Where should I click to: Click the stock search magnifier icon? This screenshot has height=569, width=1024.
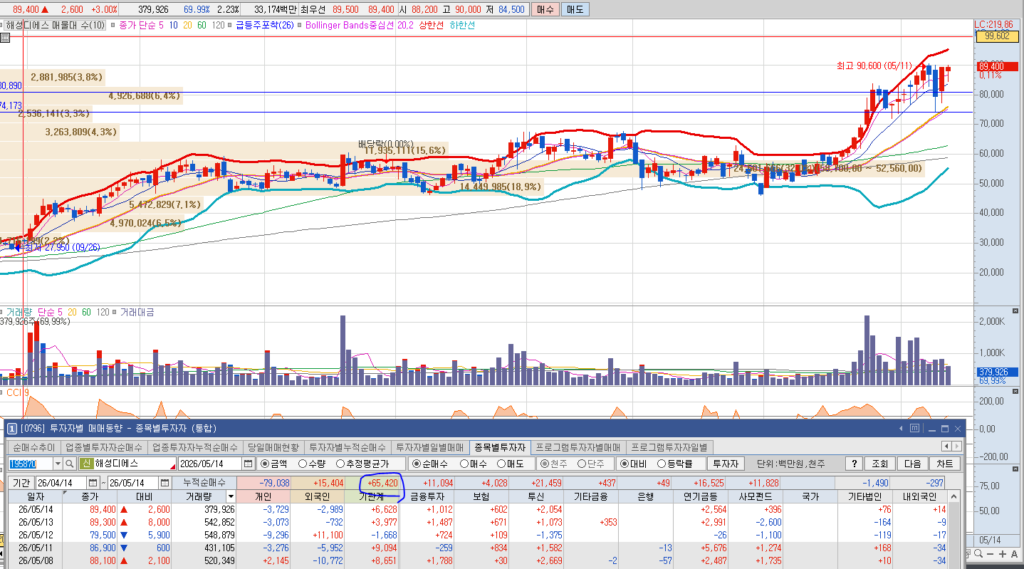click(69, 464)
